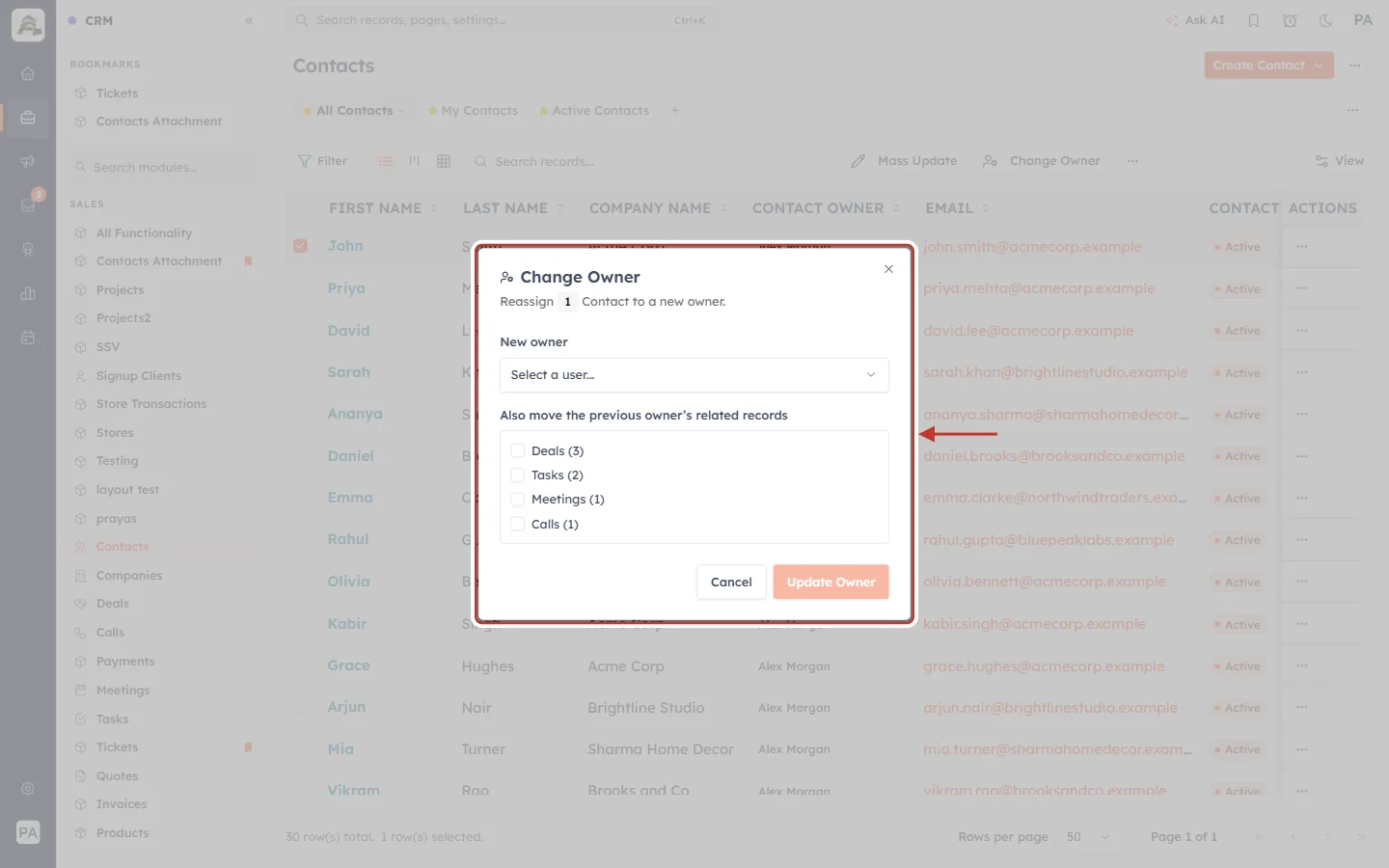
Task: Check the Tasks (2) checkbox
Action: coord(518,475)
